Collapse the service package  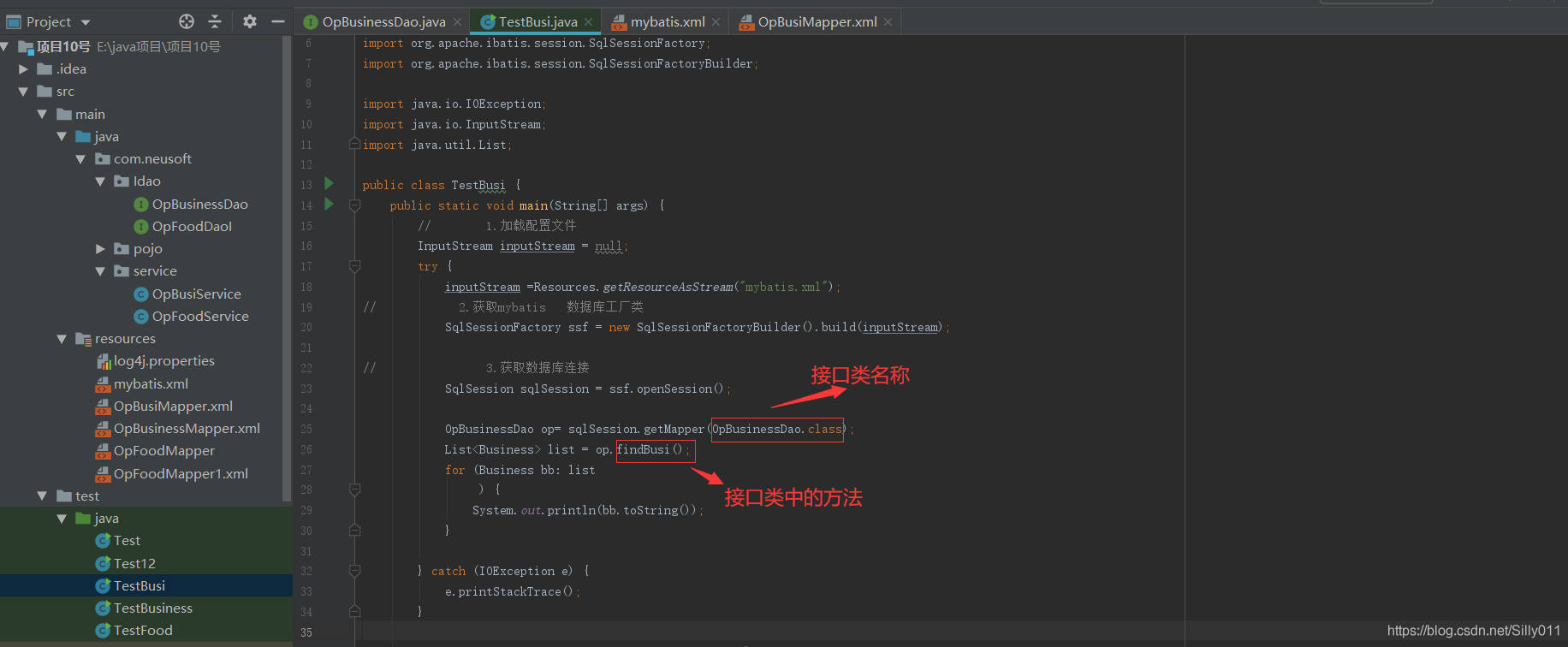[100, 271]
